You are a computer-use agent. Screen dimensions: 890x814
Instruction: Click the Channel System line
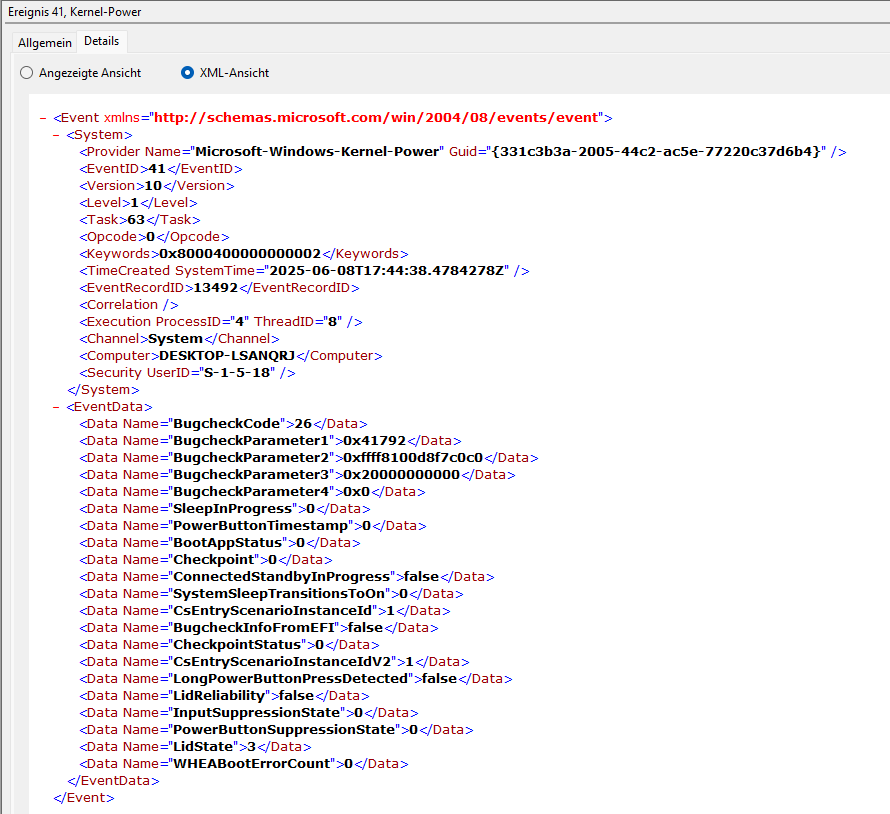tap(179, 339)
